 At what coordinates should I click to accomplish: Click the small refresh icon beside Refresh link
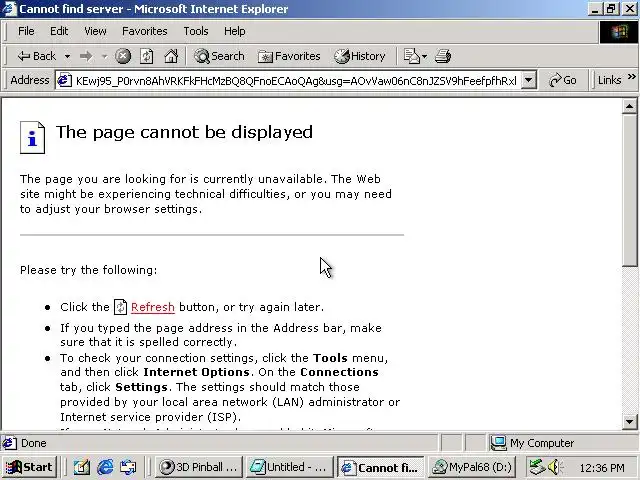(x=120, y=307)
